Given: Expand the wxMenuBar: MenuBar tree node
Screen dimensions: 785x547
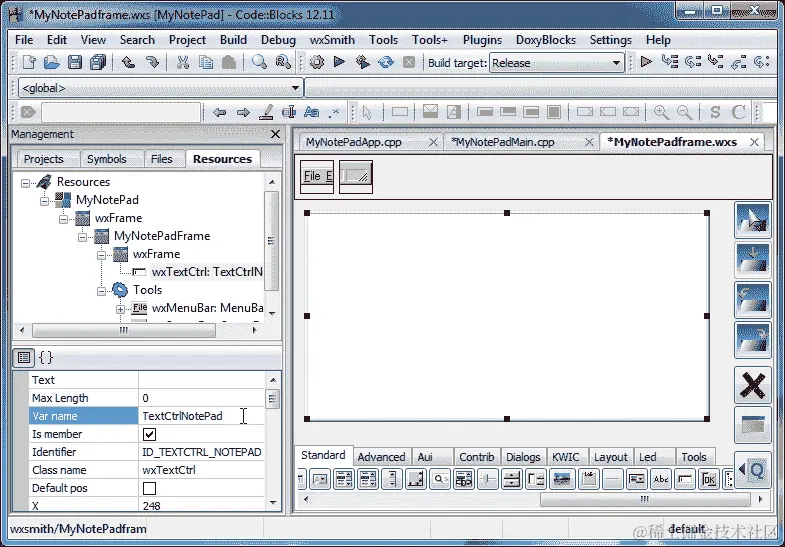Looking at the screenshot, I should [x=120, y=309].
